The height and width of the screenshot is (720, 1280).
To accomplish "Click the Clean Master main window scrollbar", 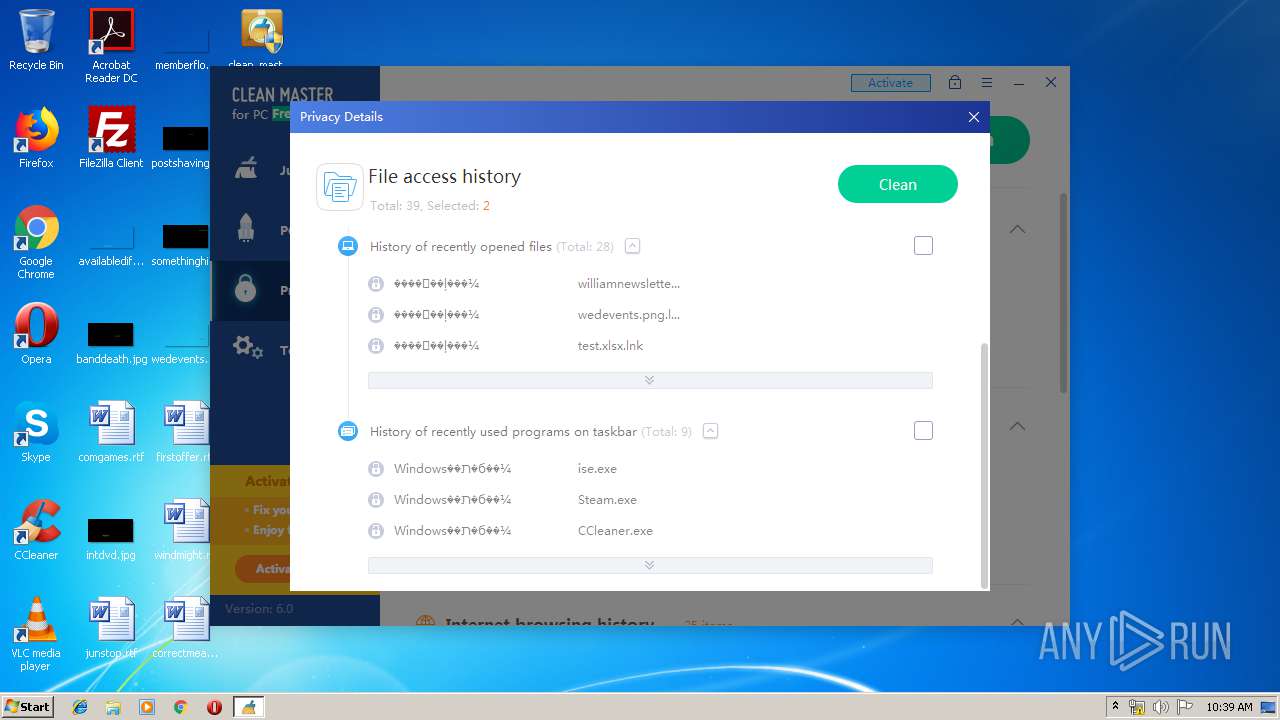I will tap(1063, 292).
